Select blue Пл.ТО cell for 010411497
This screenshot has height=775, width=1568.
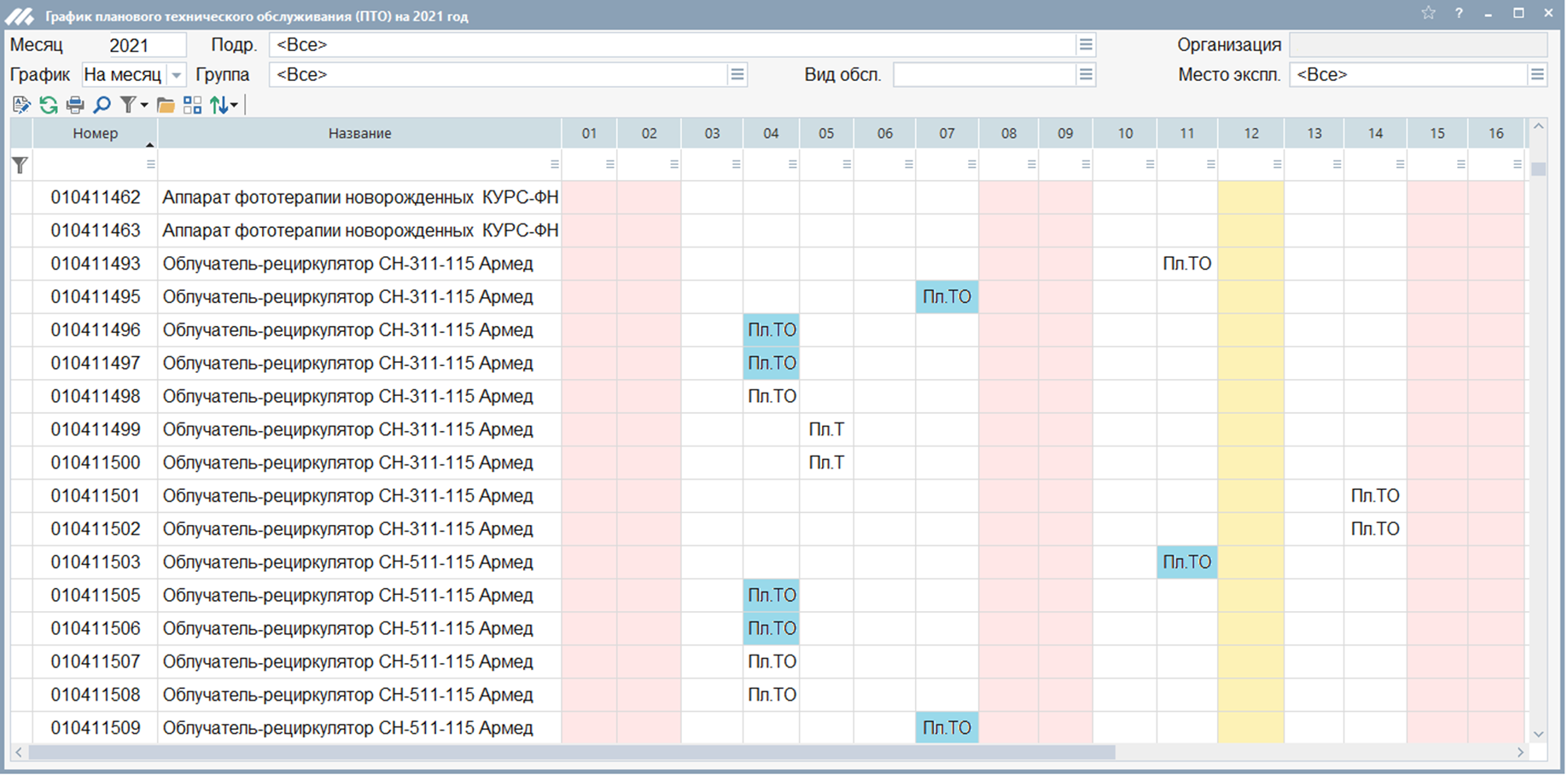[772, 364]
